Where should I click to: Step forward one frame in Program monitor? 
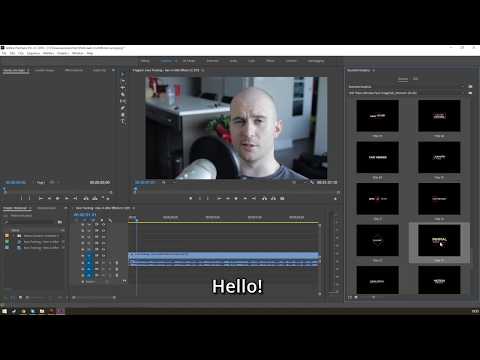(x=245, y=198)
